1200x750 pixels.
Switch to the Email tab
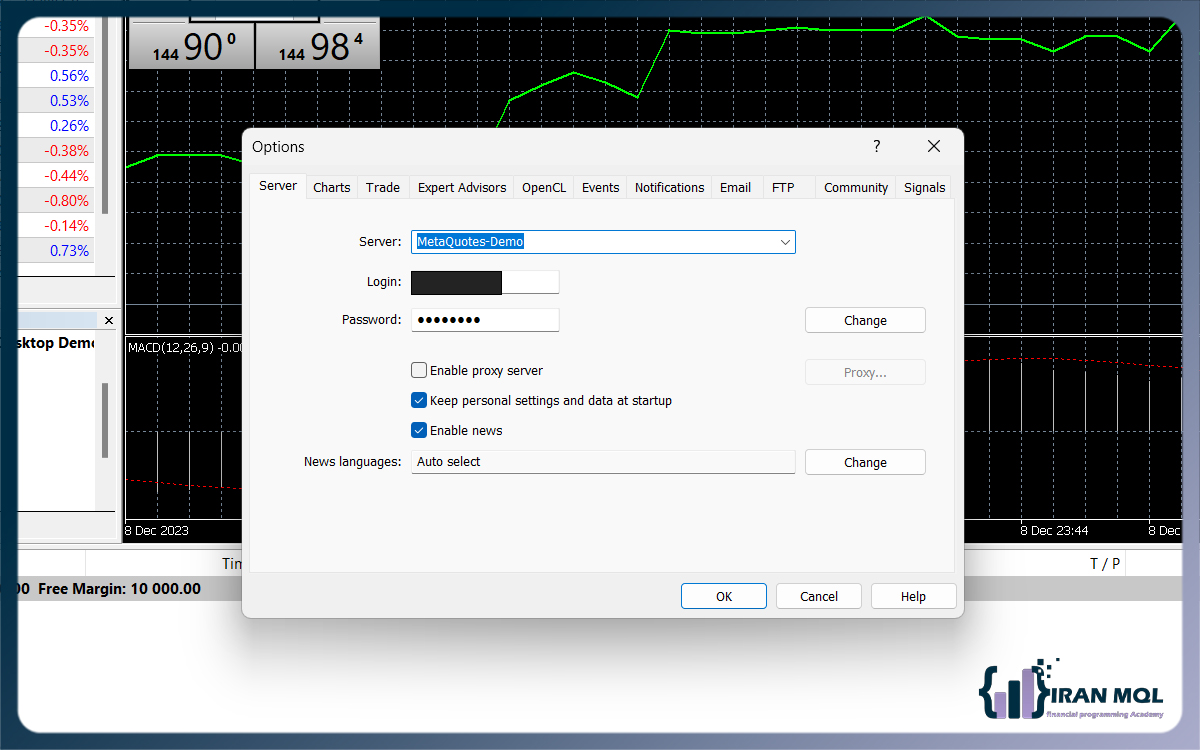point(736,187)
